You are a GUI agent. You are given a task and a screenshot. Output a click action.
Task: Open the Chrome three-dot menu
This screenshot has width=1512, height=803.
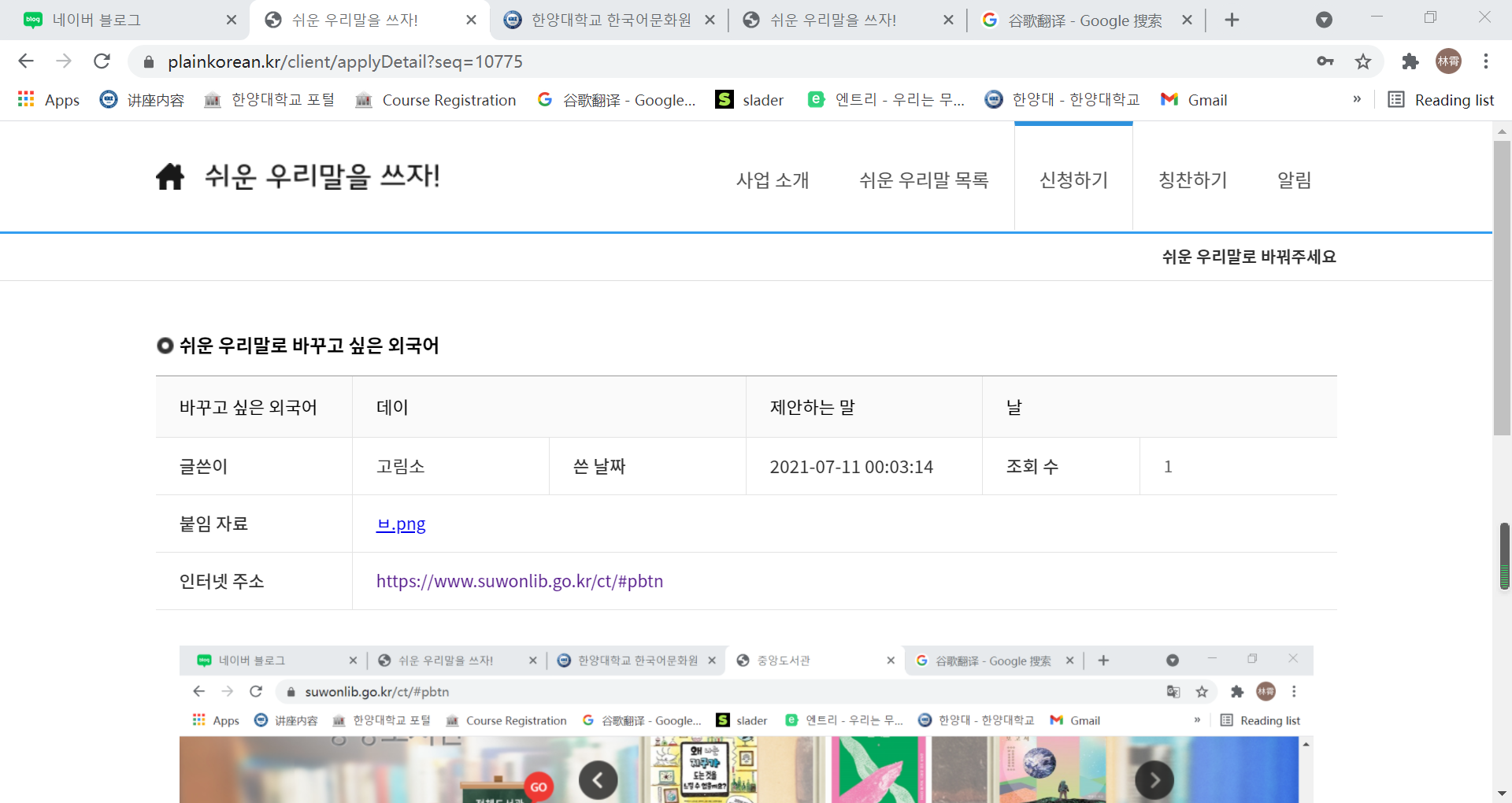click(x=1486, y=61)
